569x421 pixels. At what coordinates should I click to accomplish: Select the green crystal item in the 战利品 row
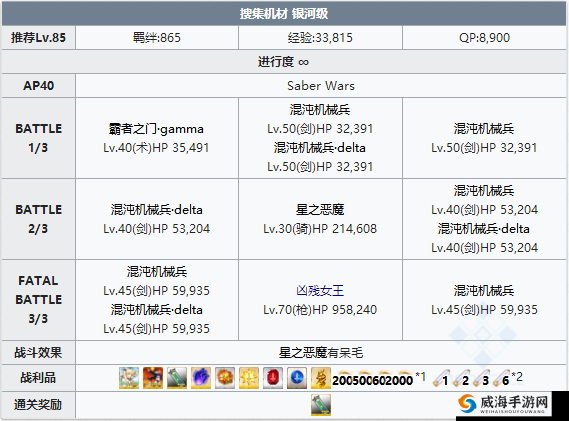pos(177,378)
